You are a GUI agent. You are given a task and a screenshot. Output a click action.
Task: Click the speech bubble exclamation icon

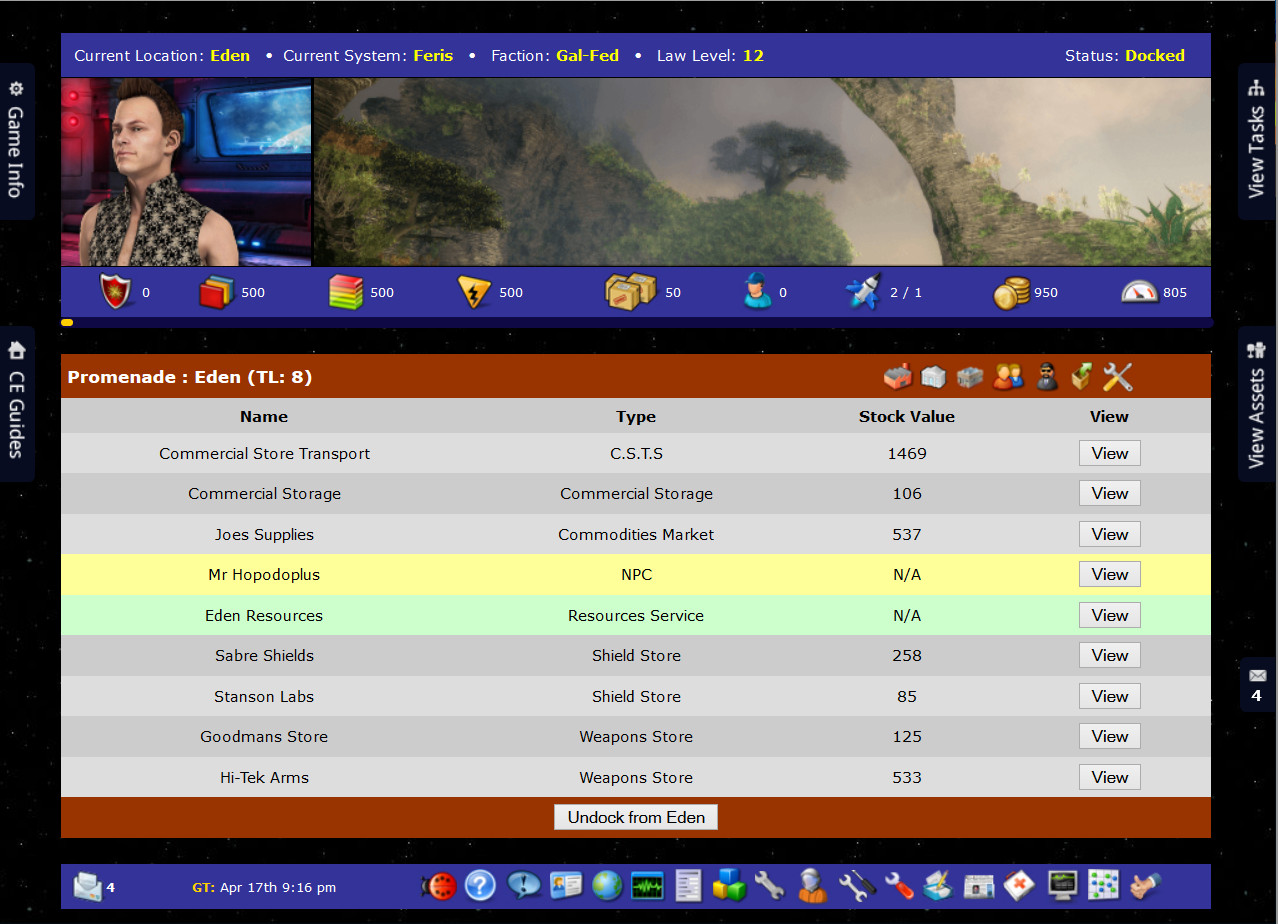pyautogui.click(x=524, y=885)
